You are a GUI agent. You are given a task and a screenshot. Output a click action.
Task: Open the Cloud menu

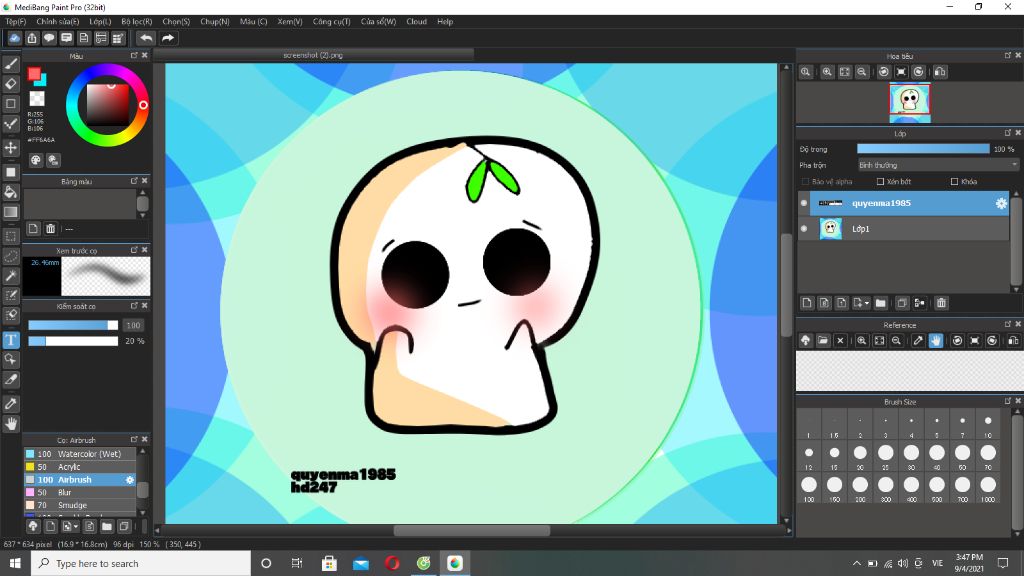pos(417,22)
